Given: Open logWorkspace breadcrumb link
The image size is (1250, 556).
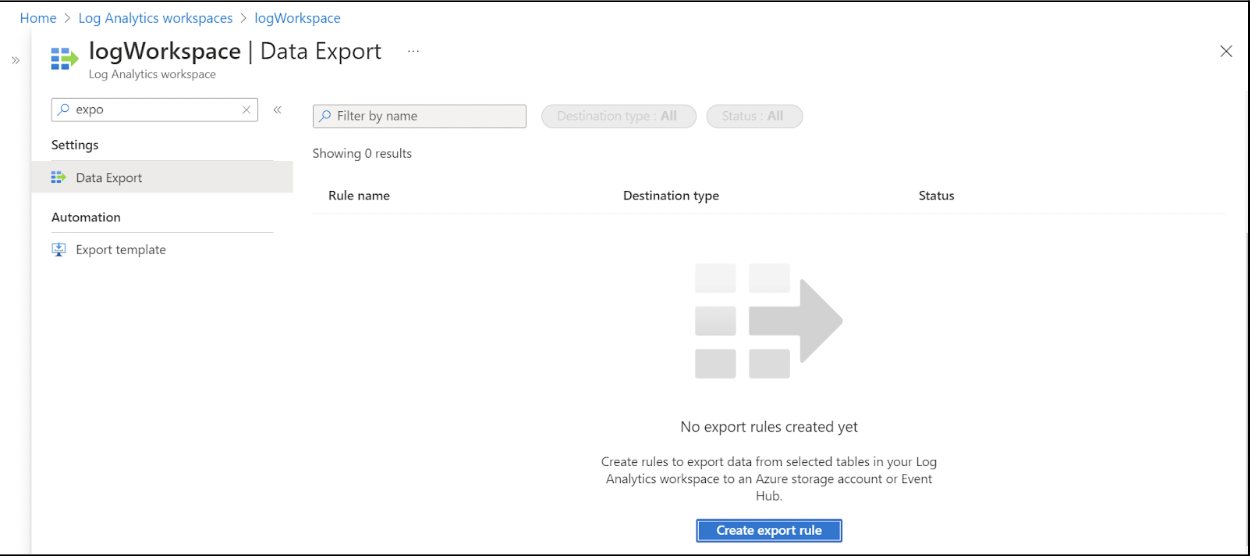Looking at the screenshot, I should click(x=297, y=18).
